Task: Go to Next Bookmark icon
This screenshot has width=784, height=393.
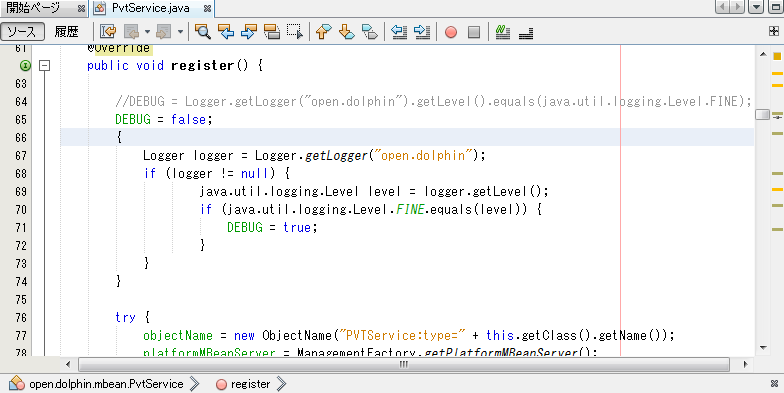Action: coord(346,32)
